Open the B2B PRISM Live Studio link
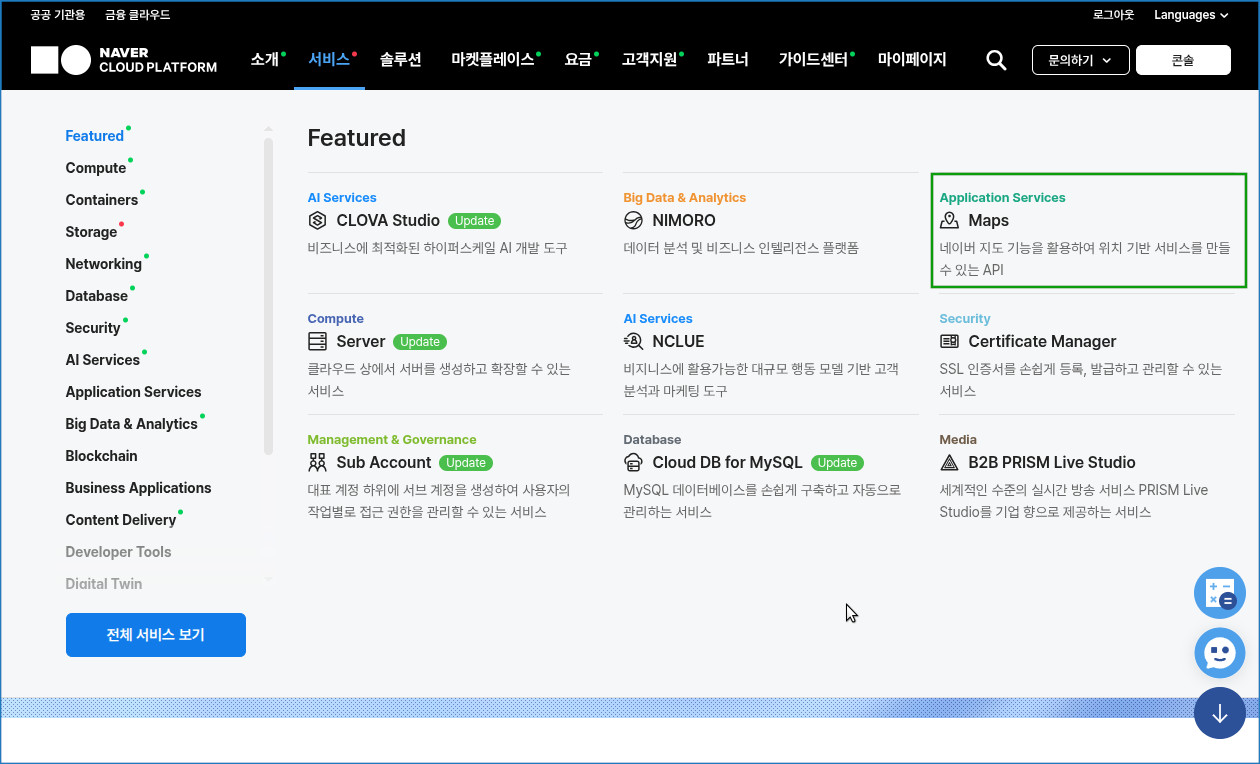The image size is (1260, 764). (x=1052, y=462)
